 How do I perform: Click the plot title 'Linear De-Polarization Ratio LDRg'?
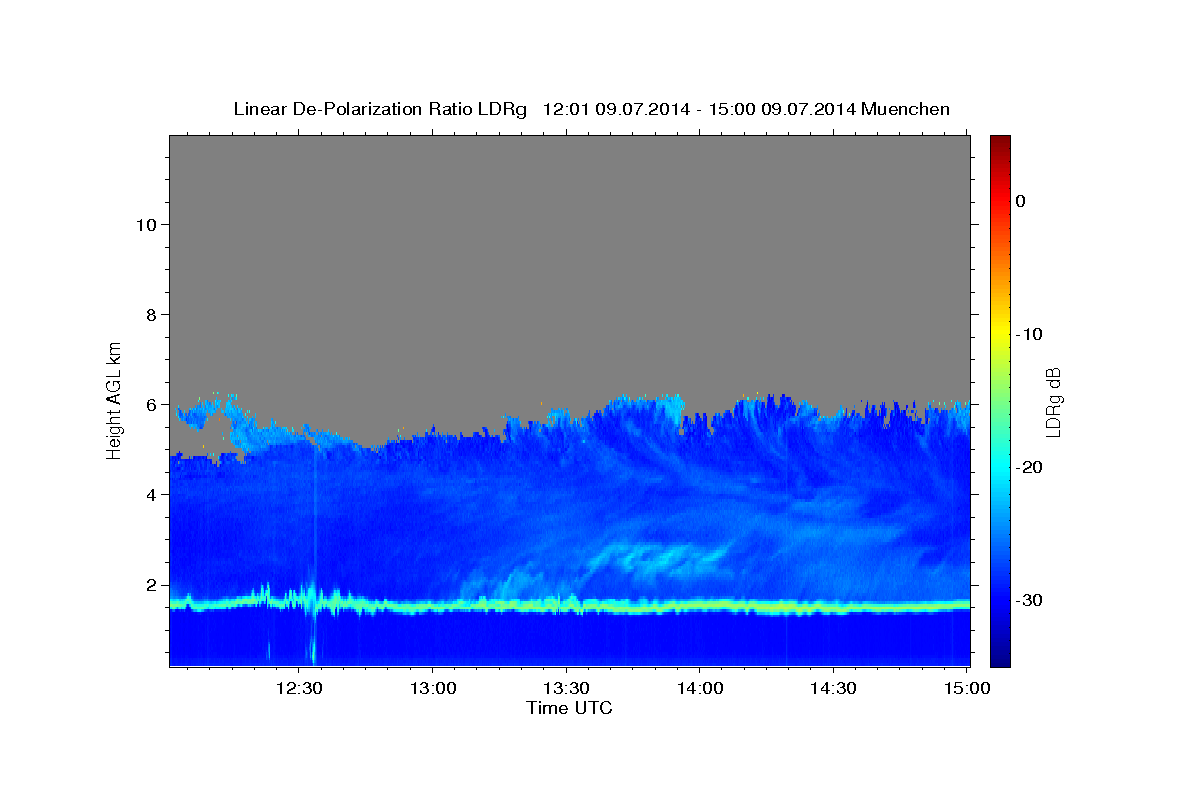[380, 109]
